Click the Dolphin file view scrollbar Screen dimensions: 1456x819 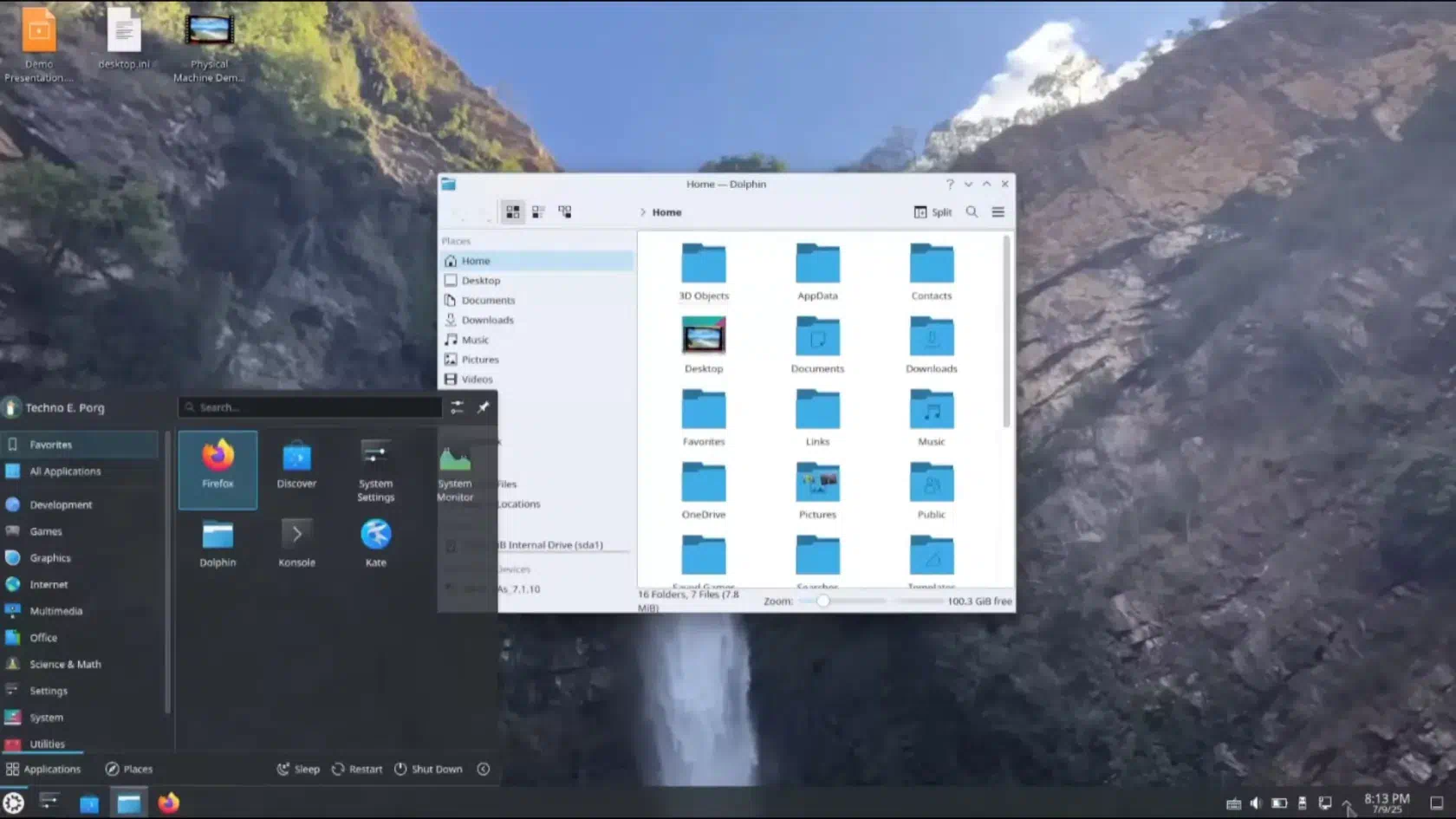click(x=1006, y=331)
